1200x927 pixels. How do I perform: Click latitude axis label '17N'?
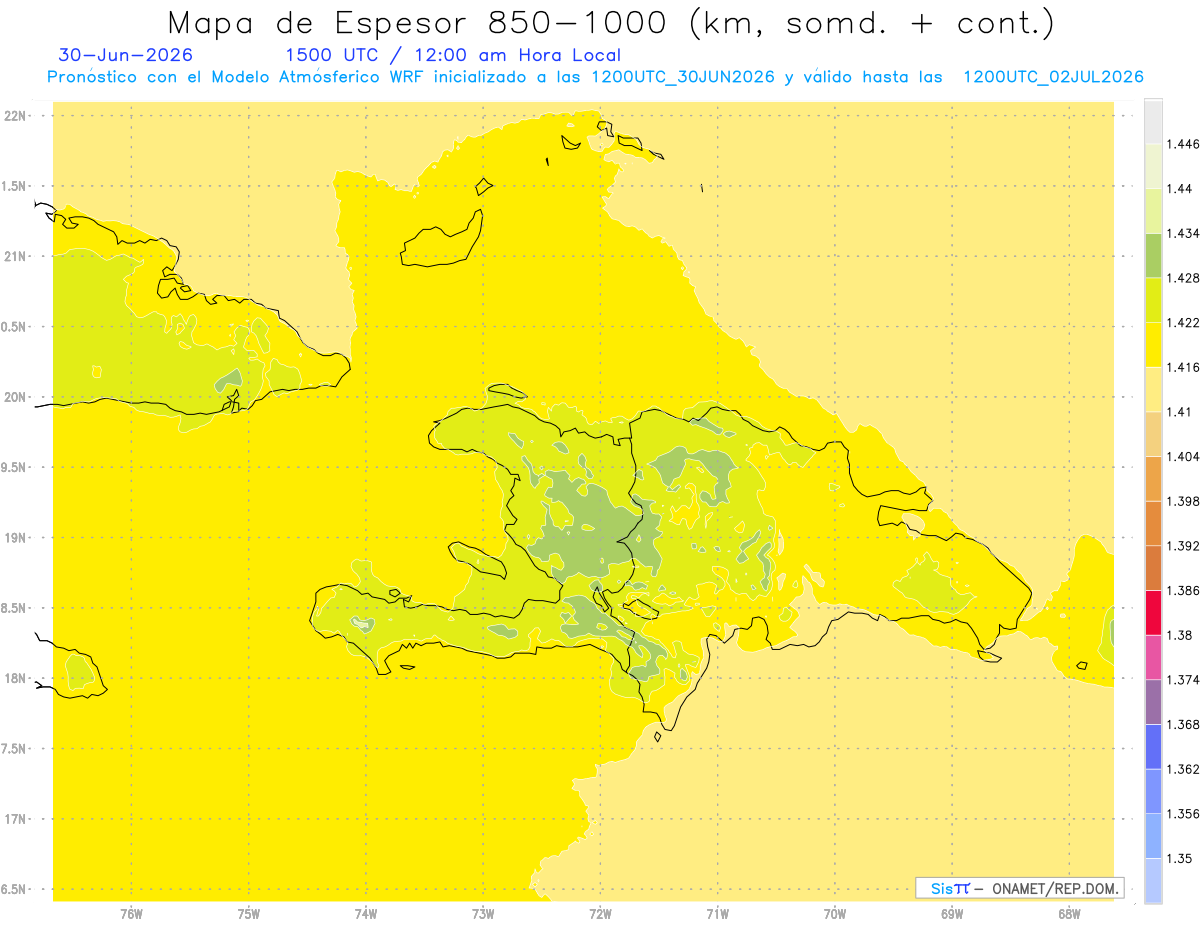coord(15,819)
